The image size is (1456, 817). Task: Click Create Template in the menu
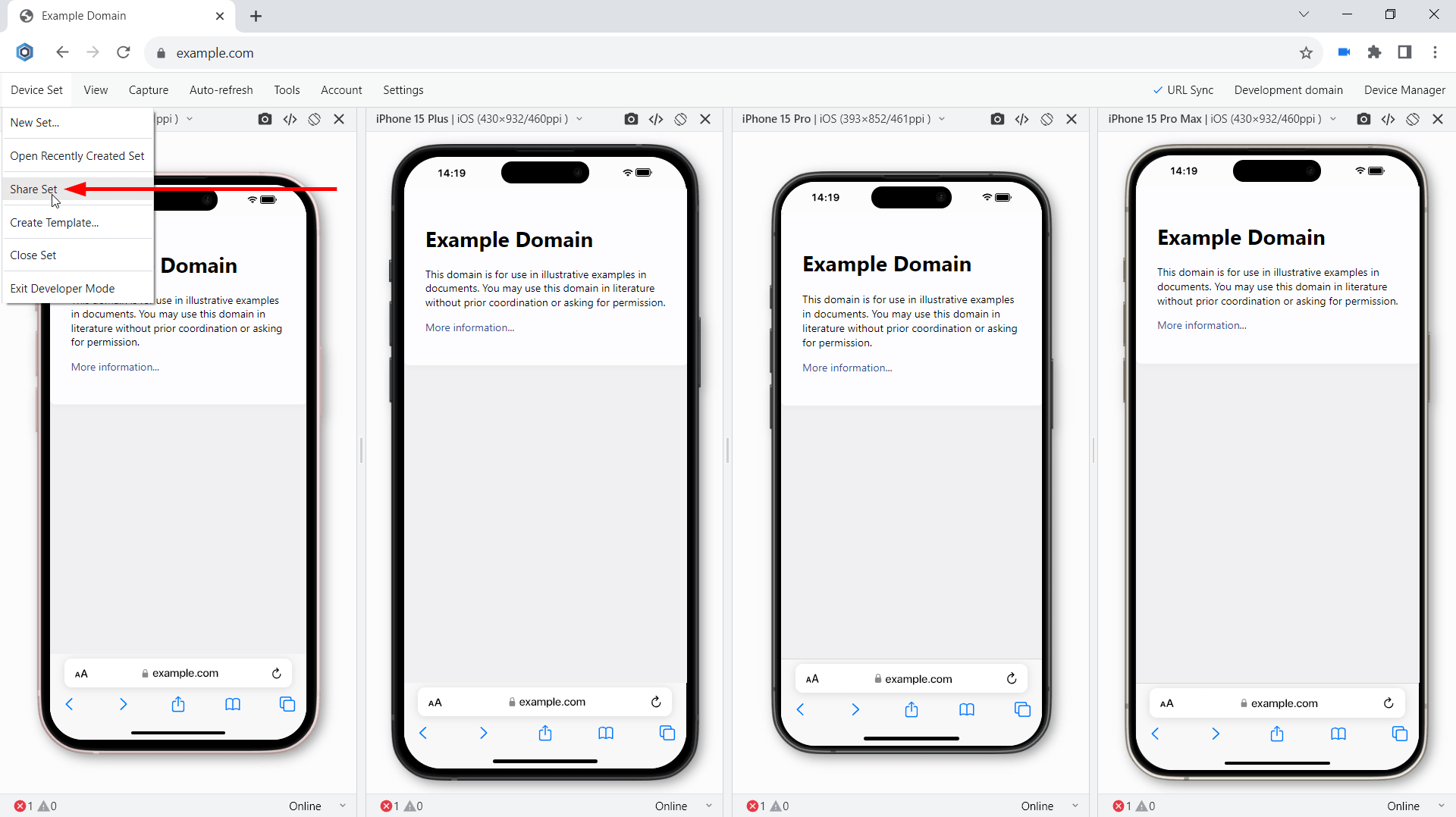(54, 222)
